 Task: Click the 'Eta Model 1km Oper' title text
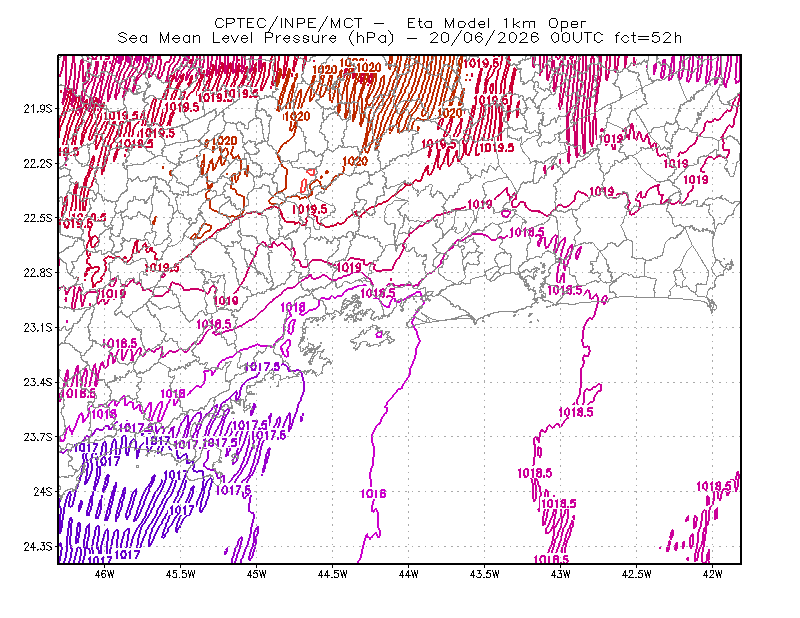pyautogui.click(x=496, y=23)
